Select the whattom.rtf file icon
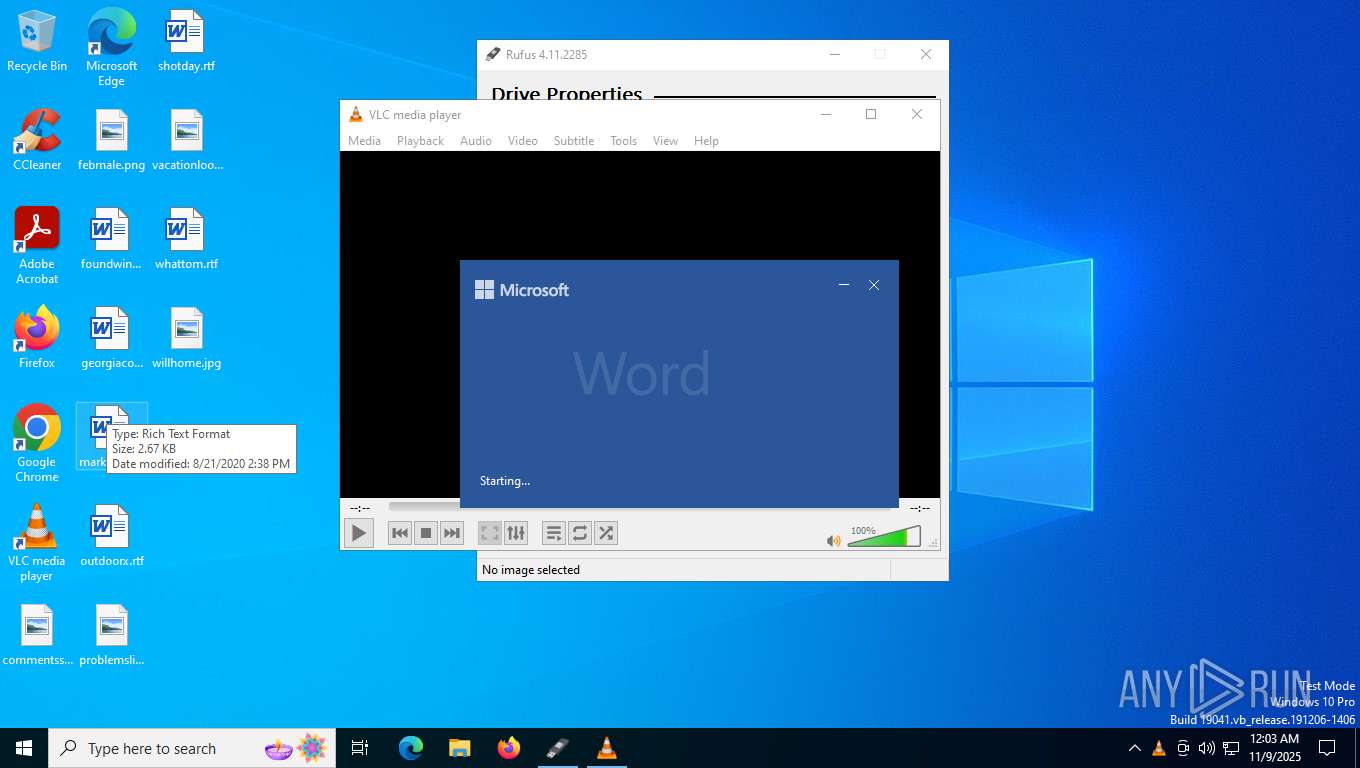This screenshot has height=768, width=1360. [186, 239]
